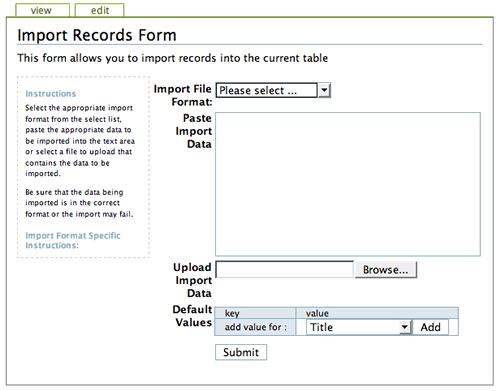Click the Browse... button

386,270
